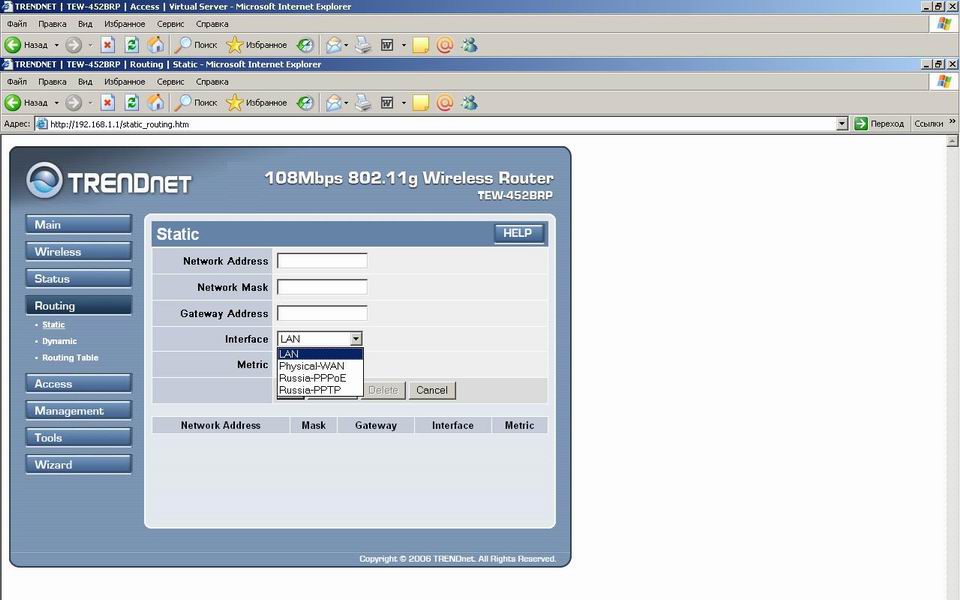Click the HELP button
This screenshot has width=960, height=600.
coord(518,233)
